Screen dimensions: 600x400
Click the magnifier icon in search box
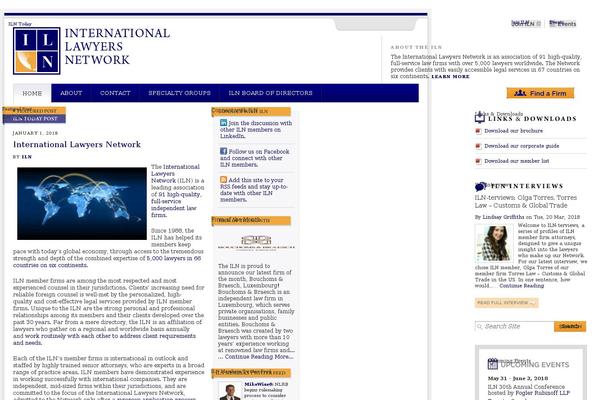[479, 327]
